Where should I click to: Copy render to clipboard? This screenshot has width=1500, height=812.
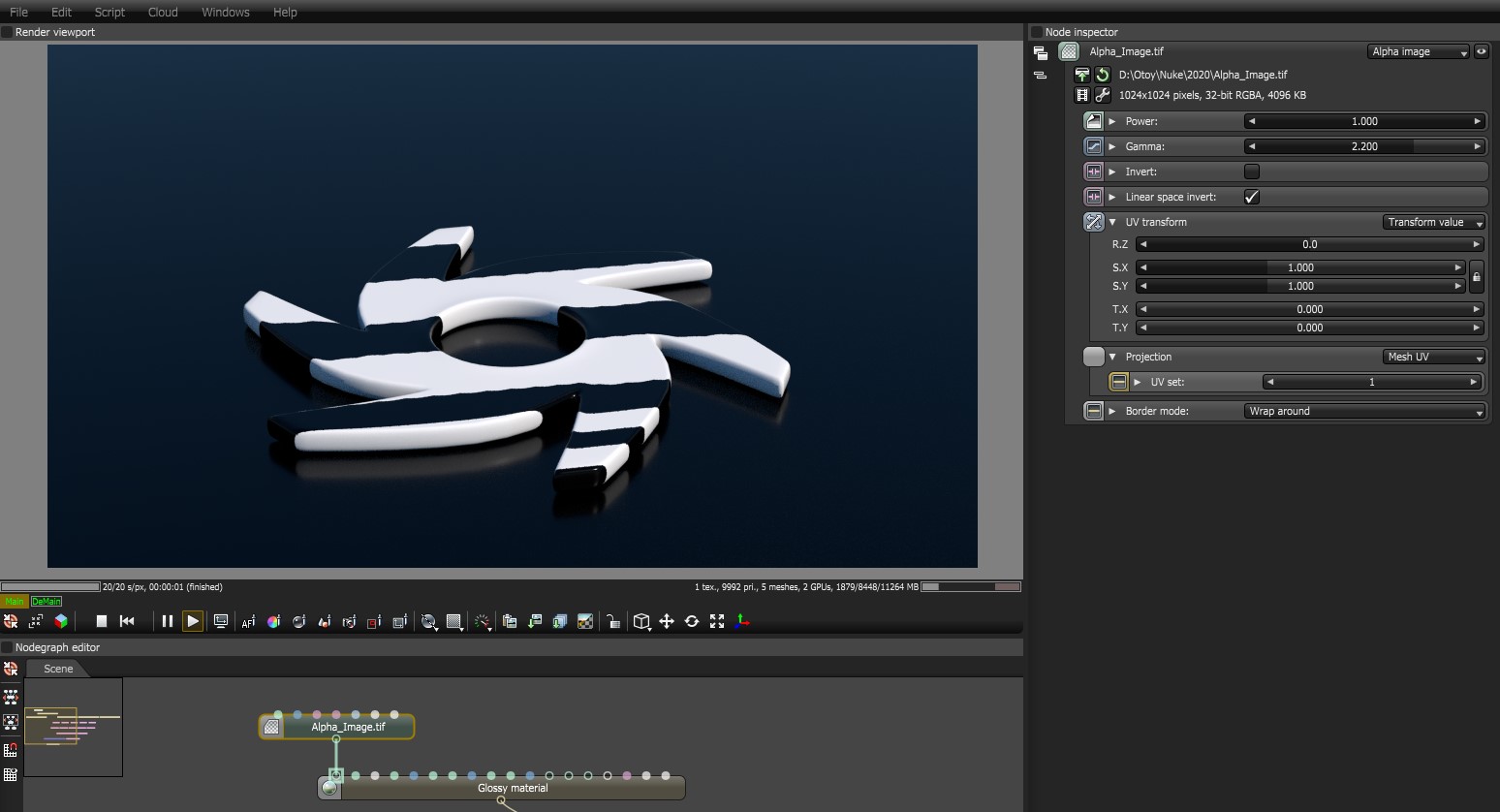click(x=510, y=622)
